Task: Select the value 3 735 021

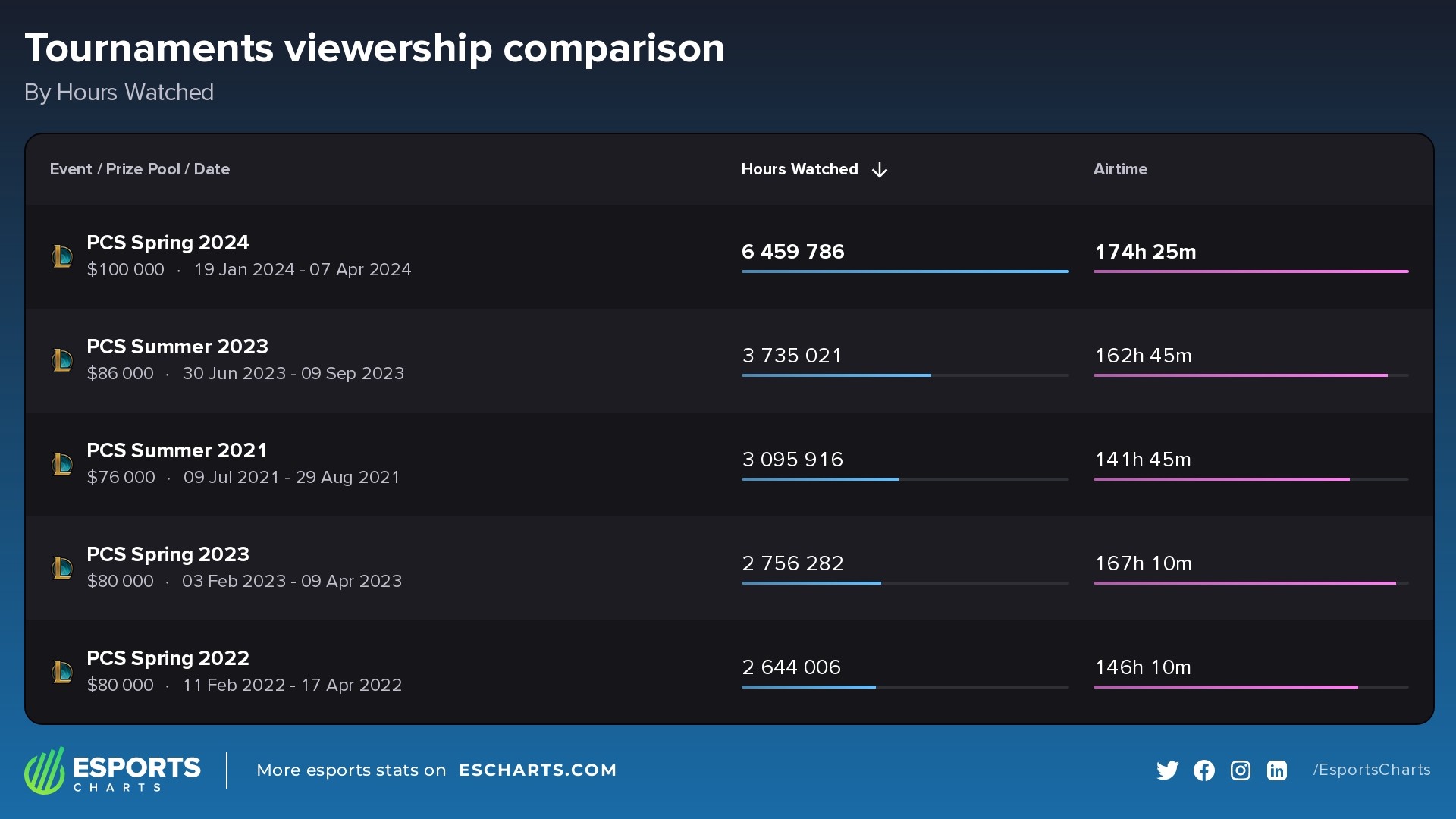Action: tap(792, 356)
